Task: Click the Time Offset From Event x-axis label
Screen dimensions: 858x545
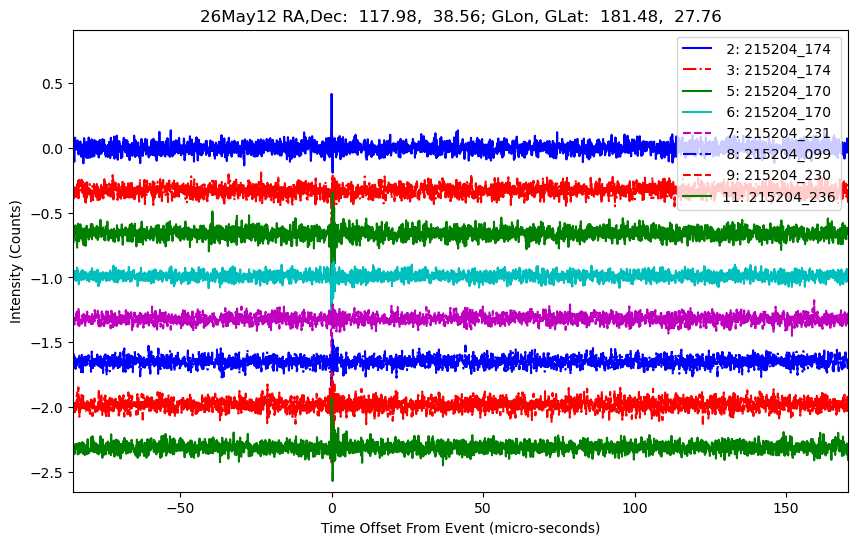Action: (x=460, y=528)
